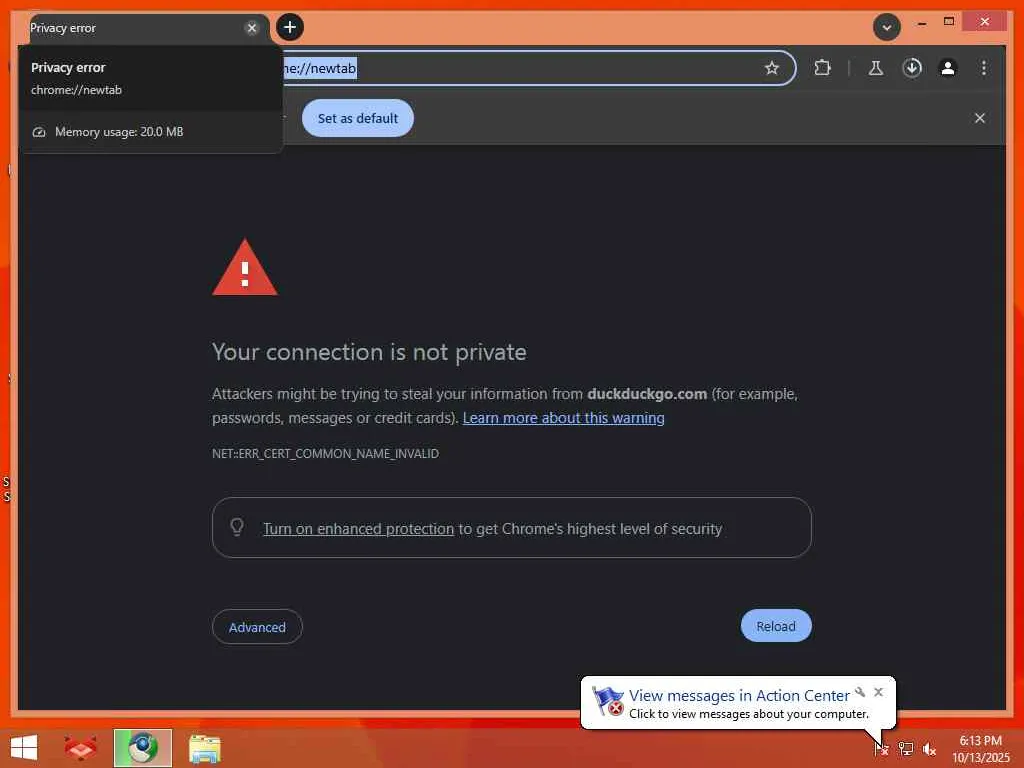Open the Extensions puzzle icon

[x=822, y=68]
